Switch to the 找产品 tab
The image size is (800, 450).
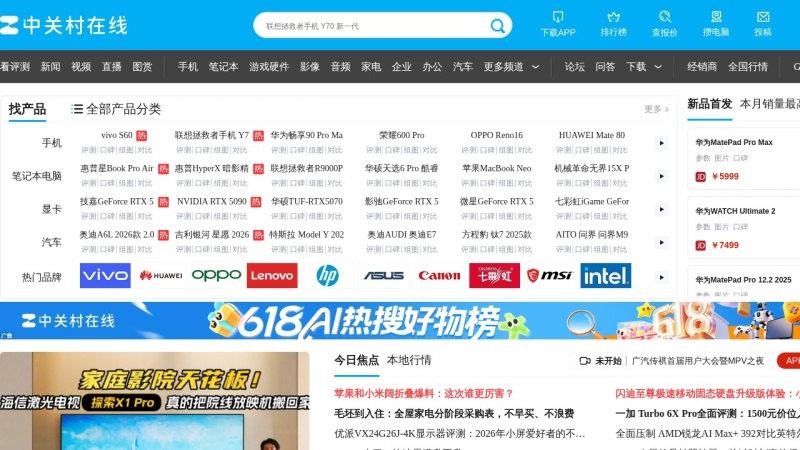click(x=27, y=109)
